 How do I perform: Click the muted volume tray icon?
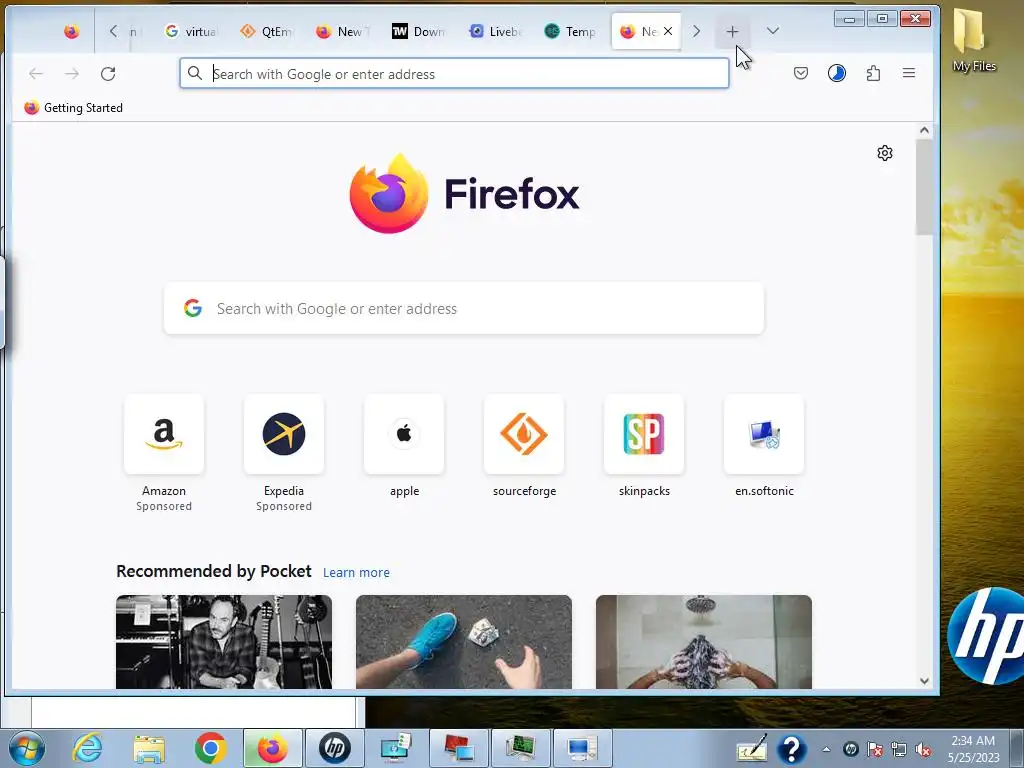coord(923,750)
